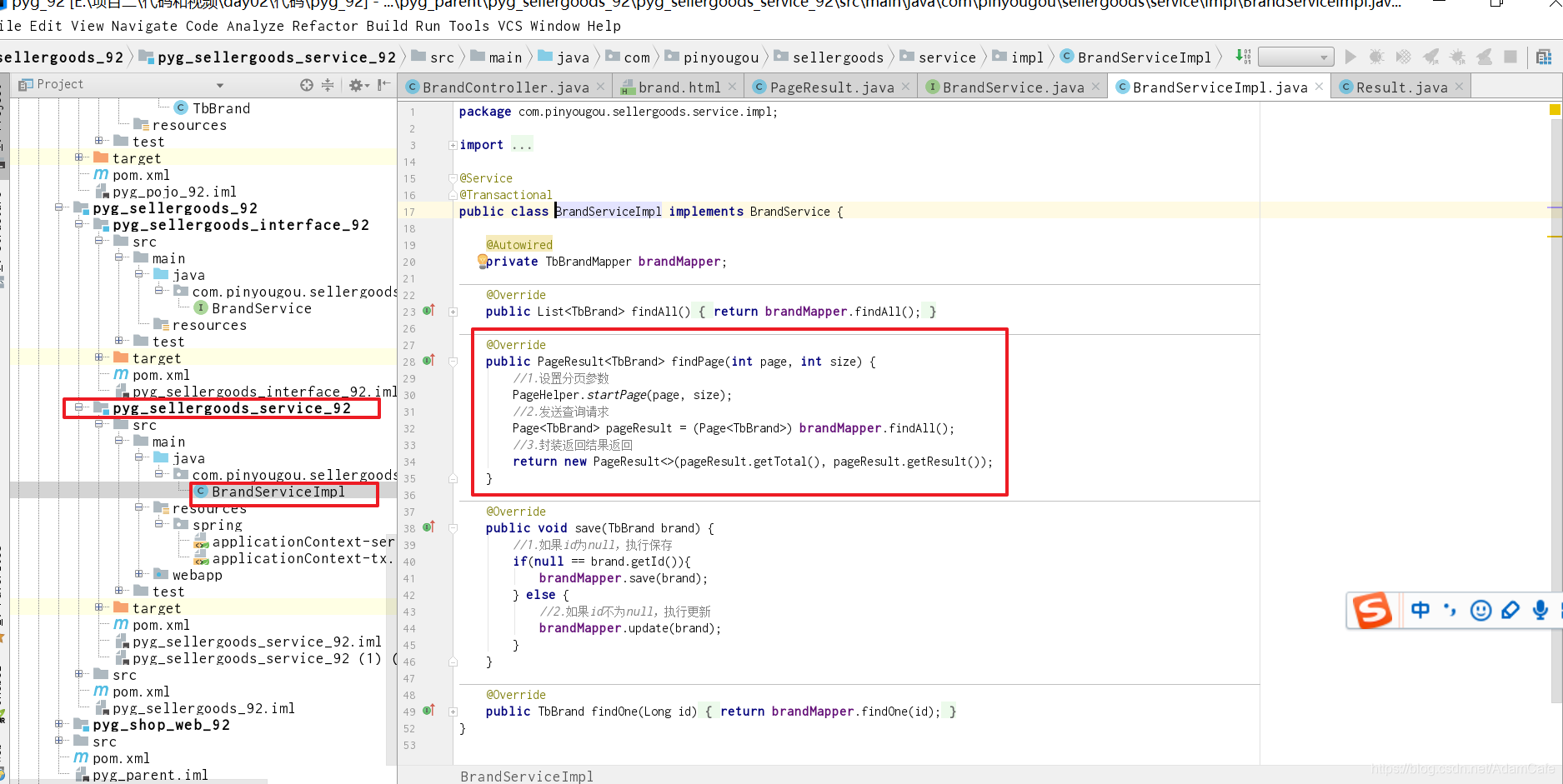Click the override gutter icon at findAll line 23
This screenshot has height=784, width=1563.
(x=428, y=310)
